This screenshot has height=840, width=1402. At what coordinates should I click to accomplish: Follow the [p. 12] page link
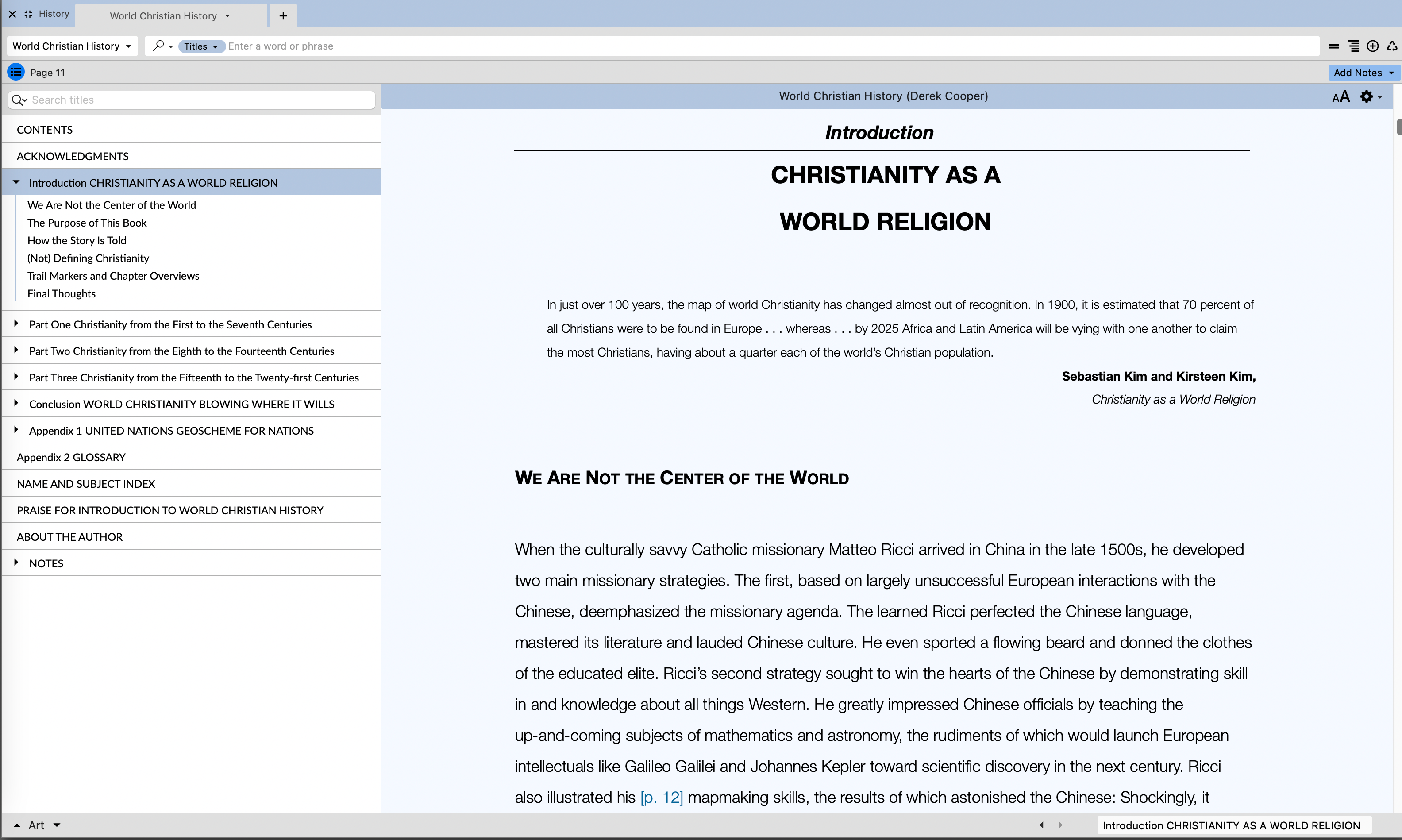(x=661, y=797)
